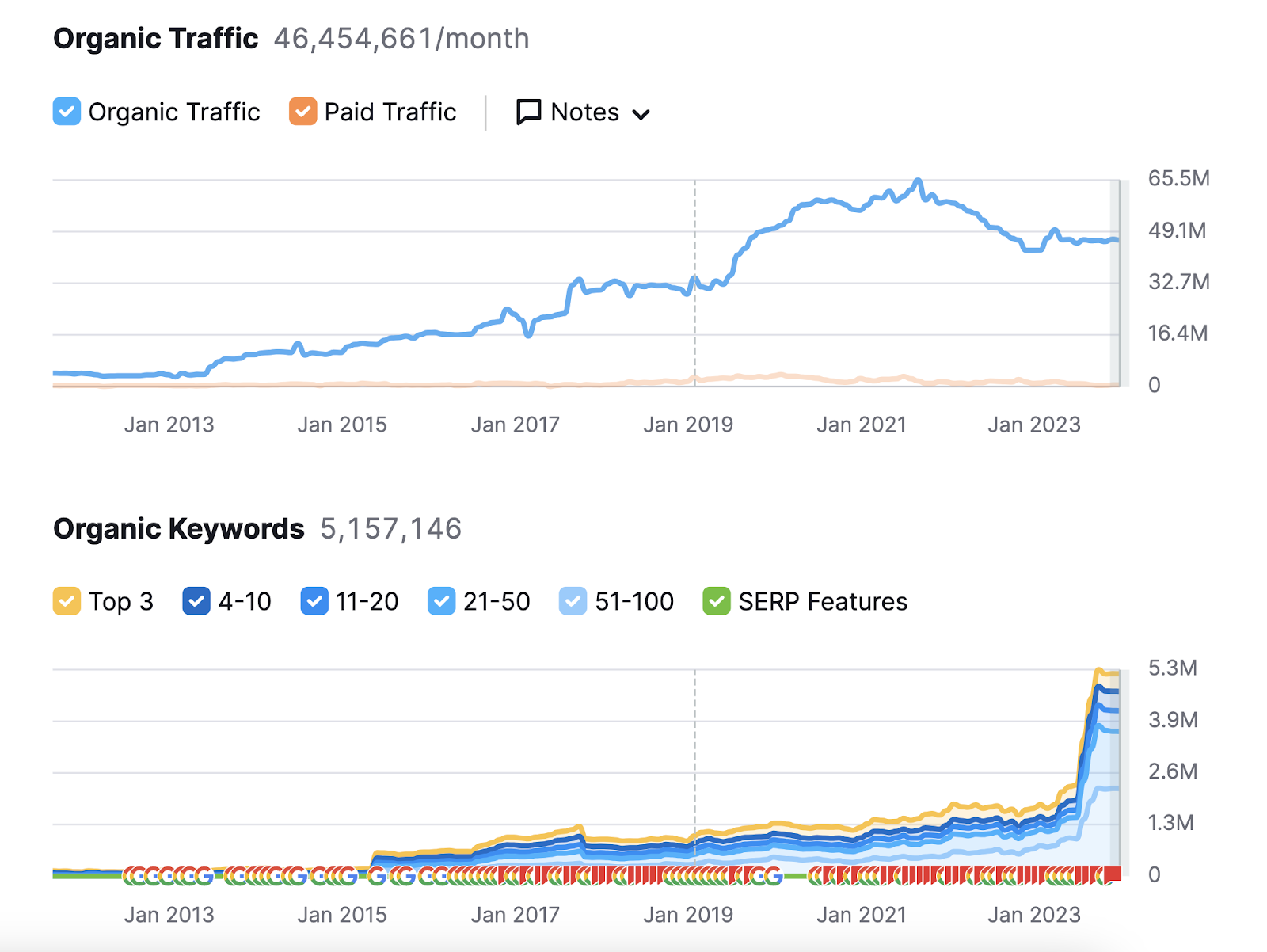The height and width of the screenshot is (952, 1267).
Task: Toggle the SERP Features checkbox
Action: pos(717,601)
